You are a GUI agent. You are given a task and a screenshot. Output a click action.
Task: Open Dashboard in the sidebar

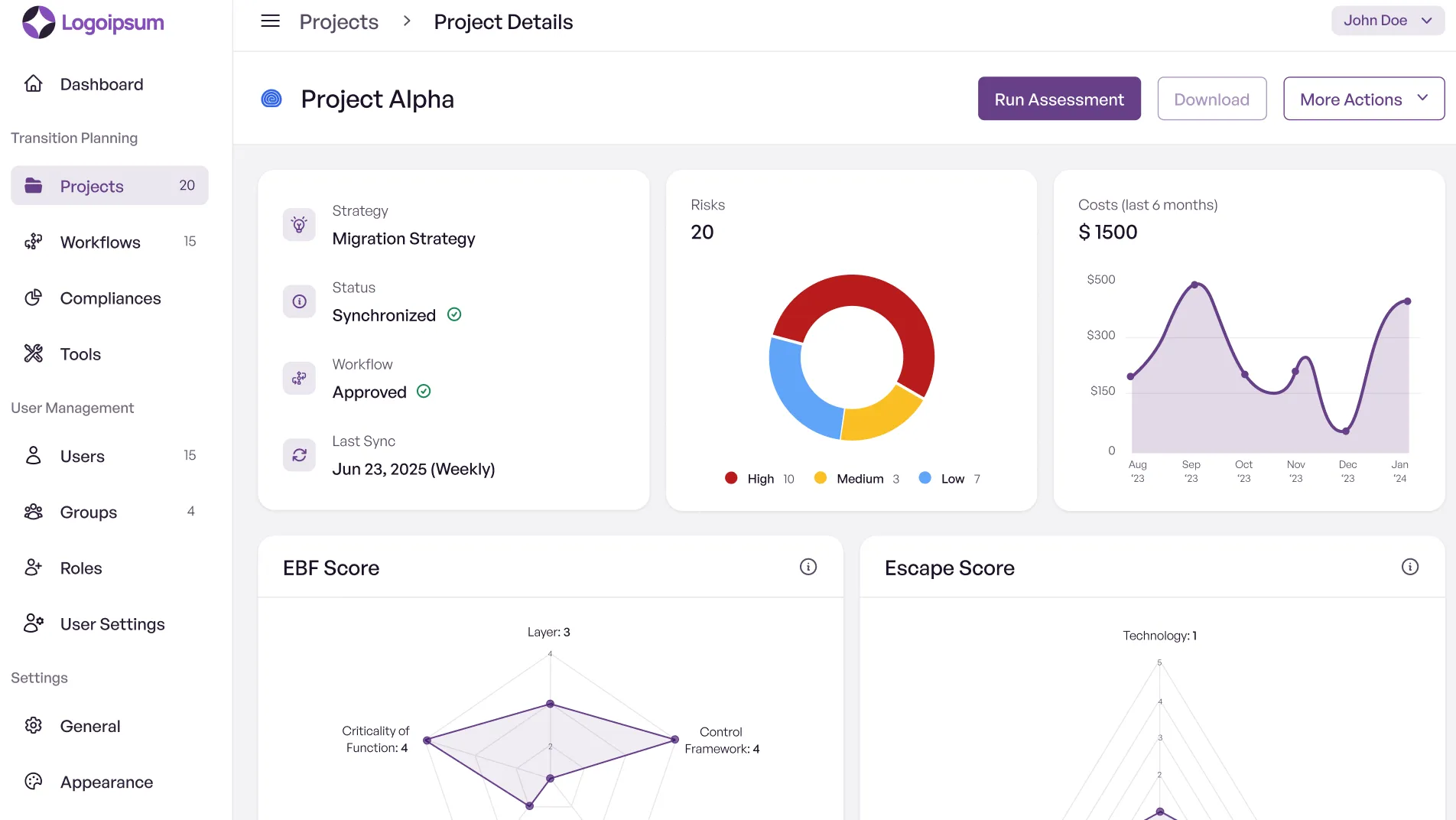coord(109,84)
